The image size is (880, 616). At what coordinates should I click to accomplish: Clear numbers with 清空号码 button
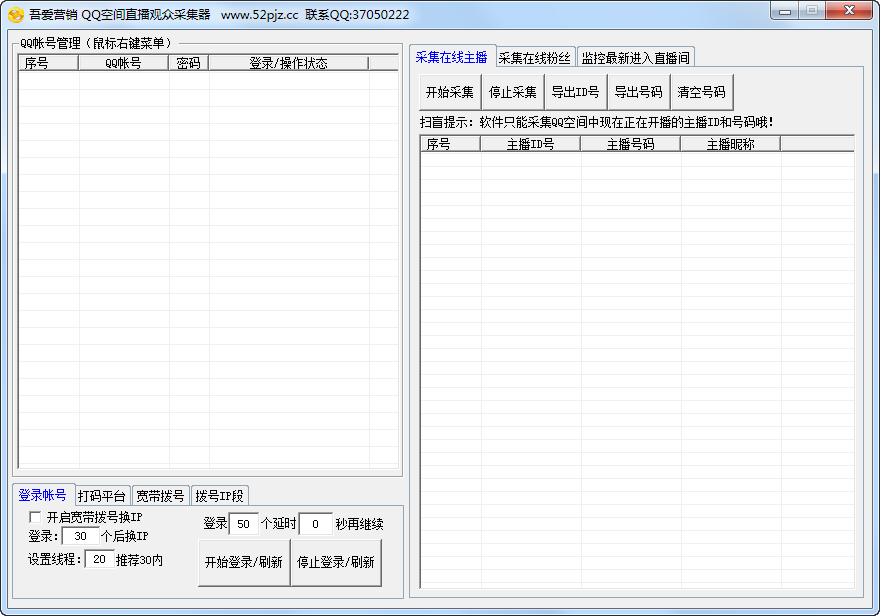[701, 92]
